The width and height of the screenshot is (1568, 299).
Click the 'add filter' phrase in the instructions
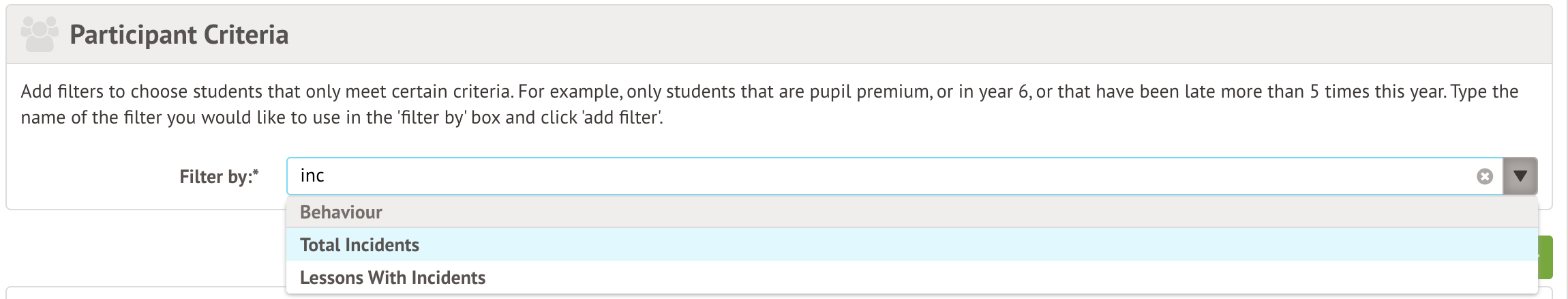(x=620, y=117)
